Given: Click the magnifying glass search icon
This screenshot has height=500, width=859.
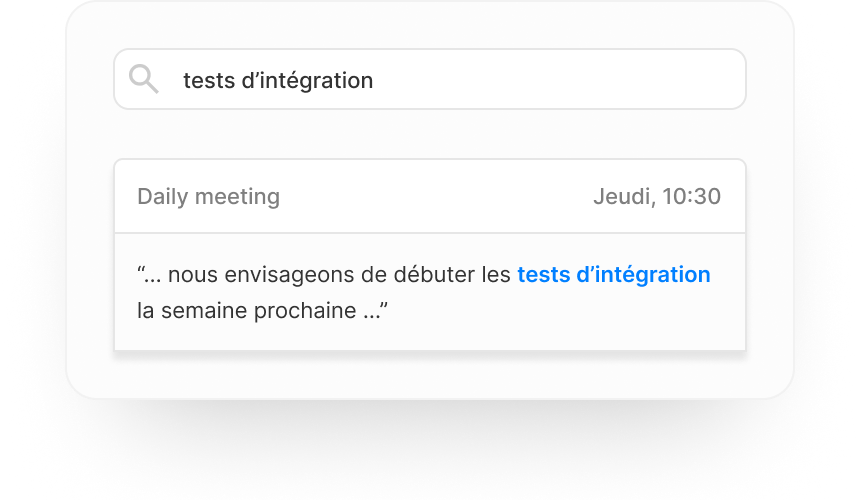Looking at the screenshot, I should [x=144, y=79].
